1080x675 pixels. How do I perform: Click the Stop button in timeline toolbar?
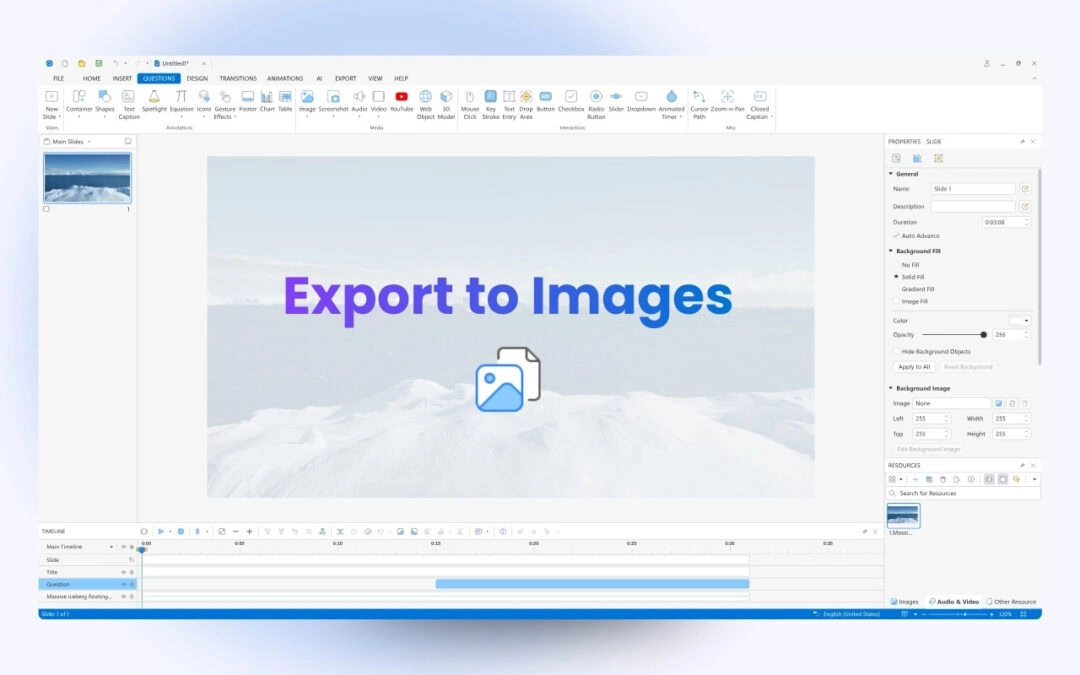(x=181, y=532)
